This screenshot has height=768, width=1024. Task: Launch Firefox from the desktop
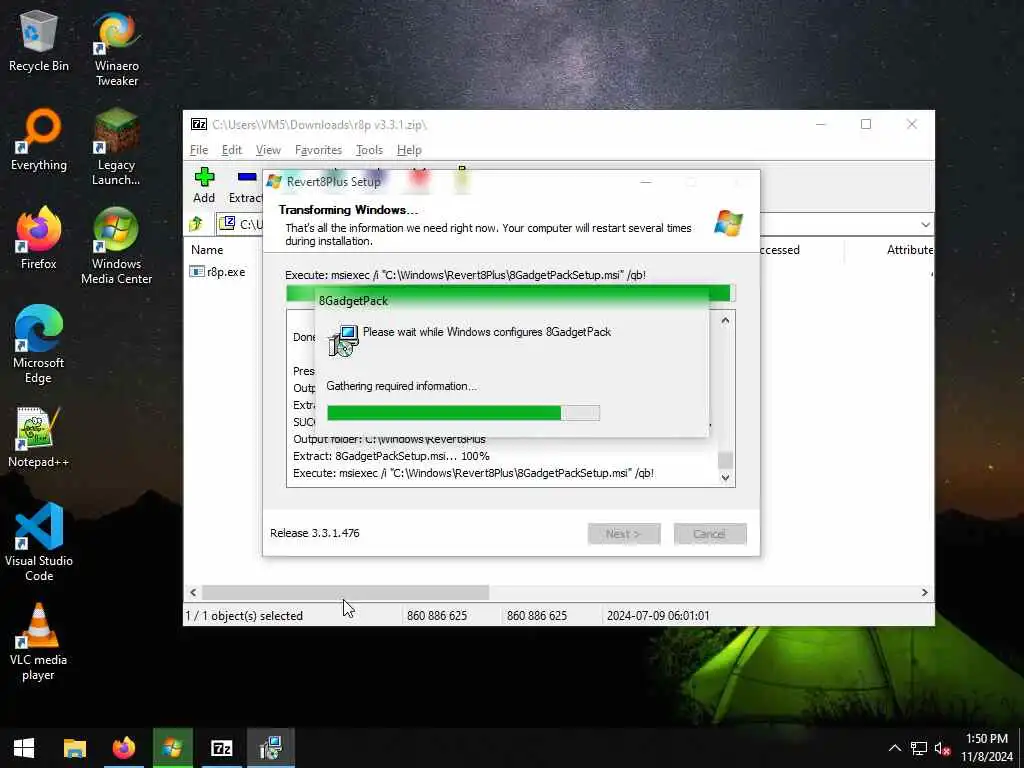point(39,238)
